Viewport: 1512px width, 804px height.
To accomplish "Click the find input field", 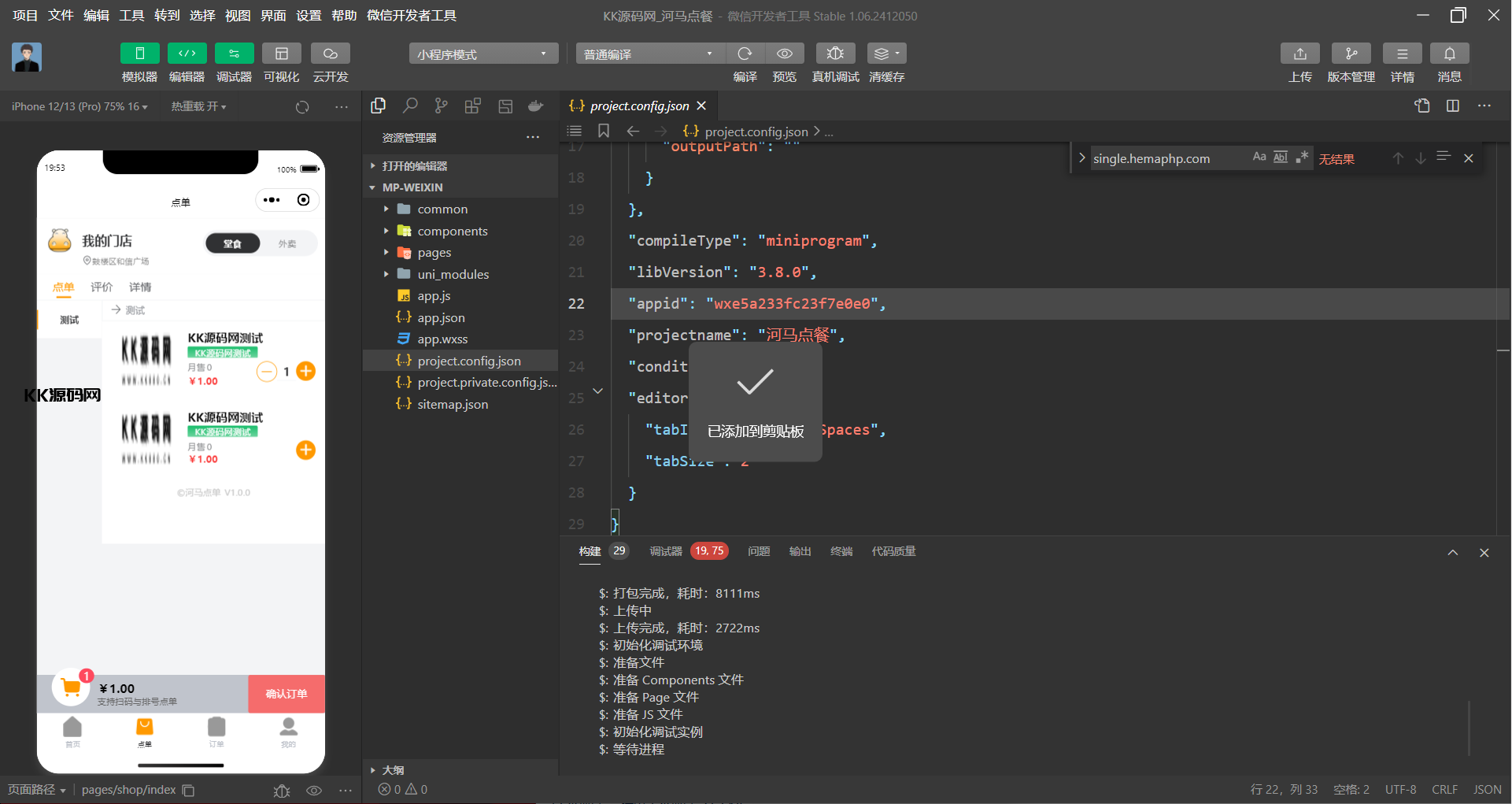I will tap(1169, 158).
